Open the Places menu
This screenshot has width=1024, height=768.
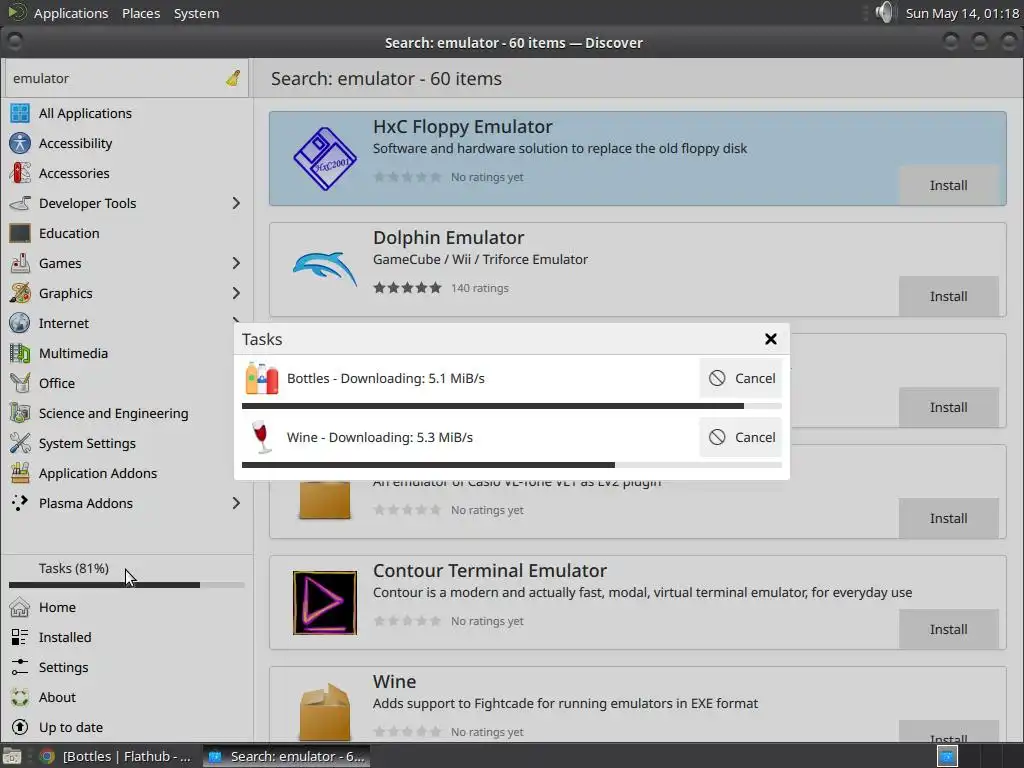pyautogui.click(x=141, y=13)
